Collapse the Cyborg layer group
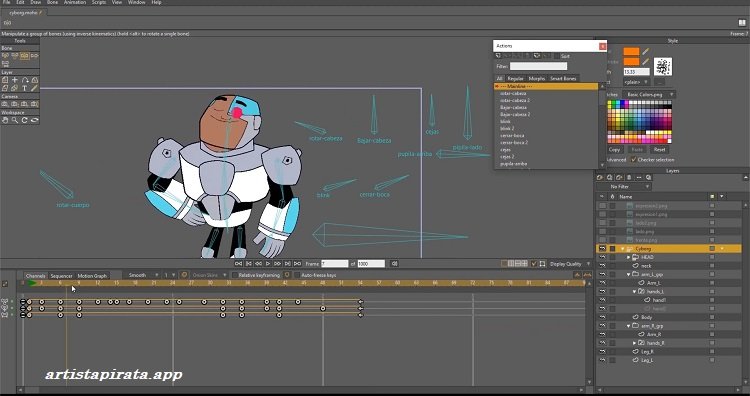Viewport: 750px width, 396px height. click(623, 249)
